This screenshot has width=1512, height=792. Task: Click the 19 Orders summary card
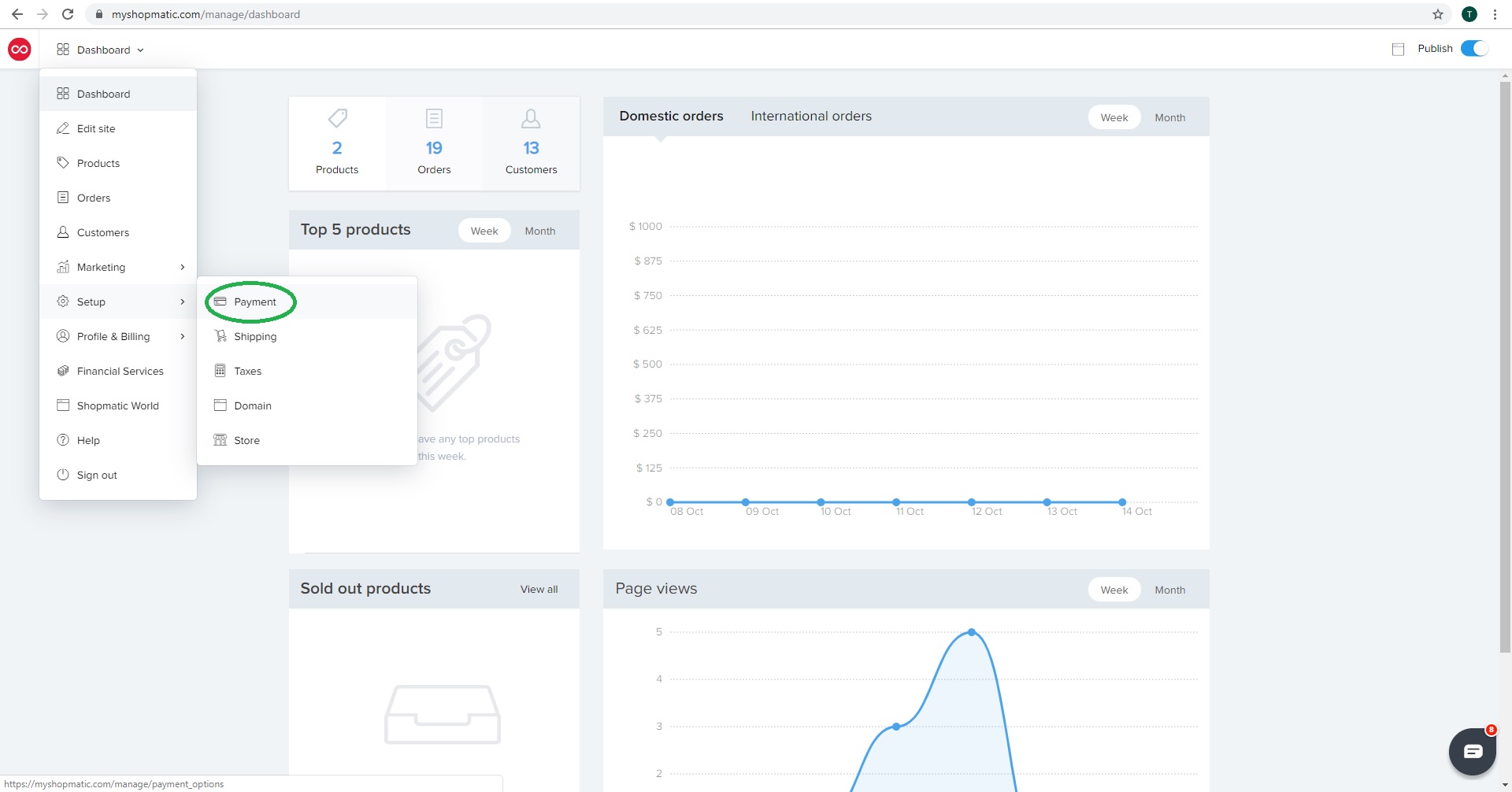click(434, 143)
